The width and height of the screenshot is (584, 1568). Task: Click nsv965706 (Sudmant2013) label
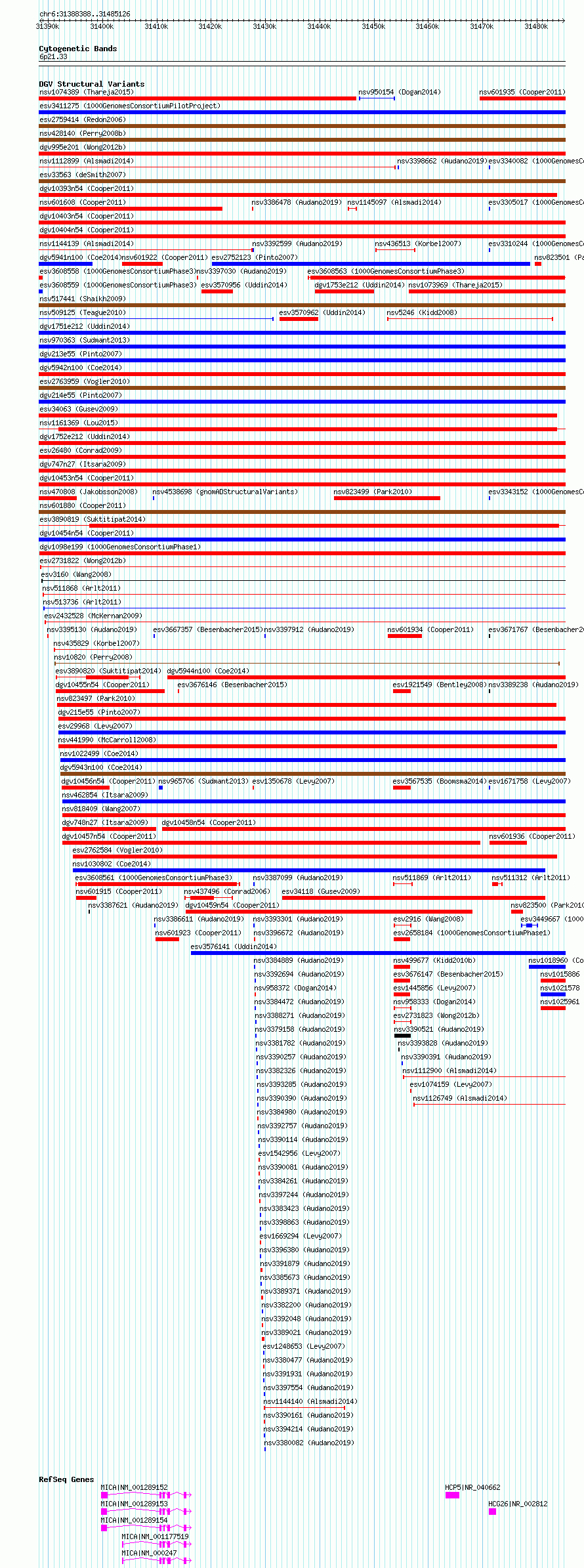click(x=203, y=781)
